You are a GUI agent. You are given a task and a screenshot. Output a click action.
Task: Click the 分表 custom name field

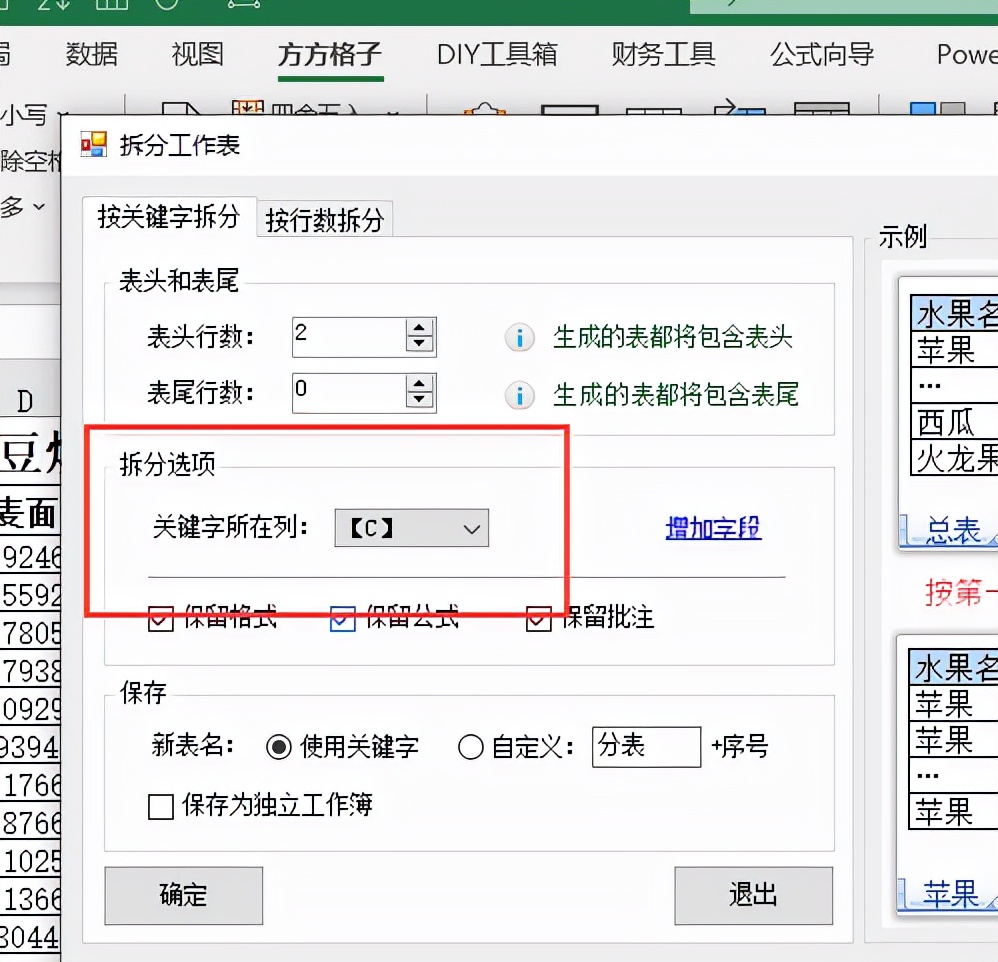(646, 747)
